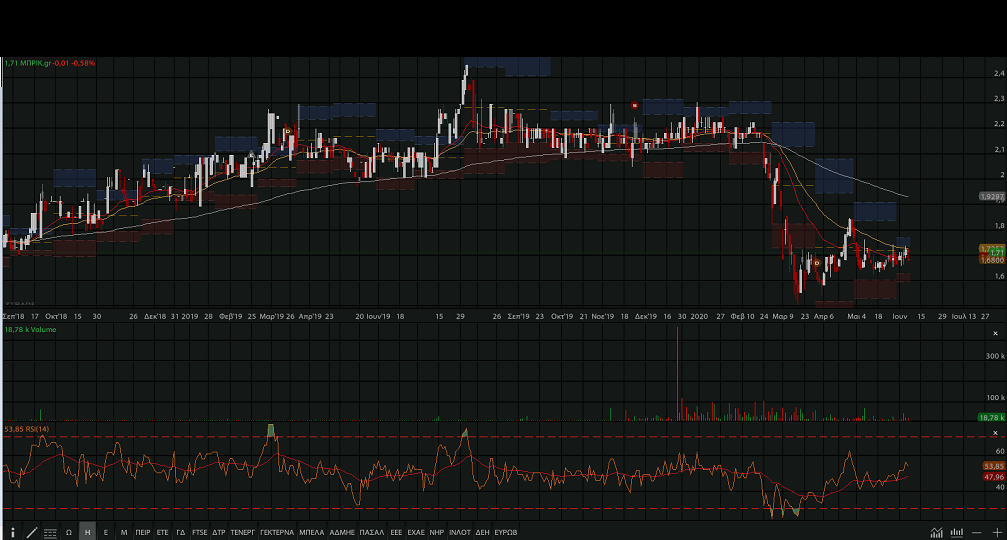Zoom out with the minus icon
Image resolution: width=1007 pixels, height=540 pixels.
tap(977, 533)
